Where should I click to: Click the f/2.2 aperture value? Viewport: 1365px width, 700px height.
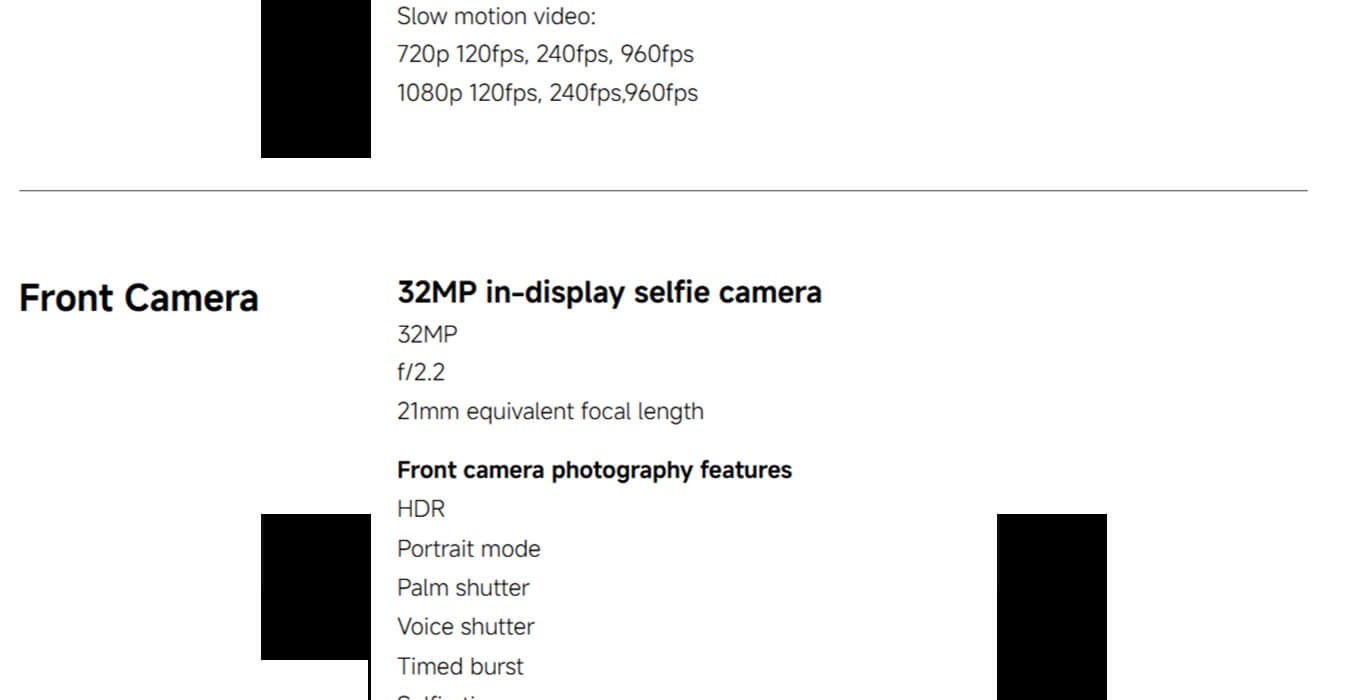[421, 373]
